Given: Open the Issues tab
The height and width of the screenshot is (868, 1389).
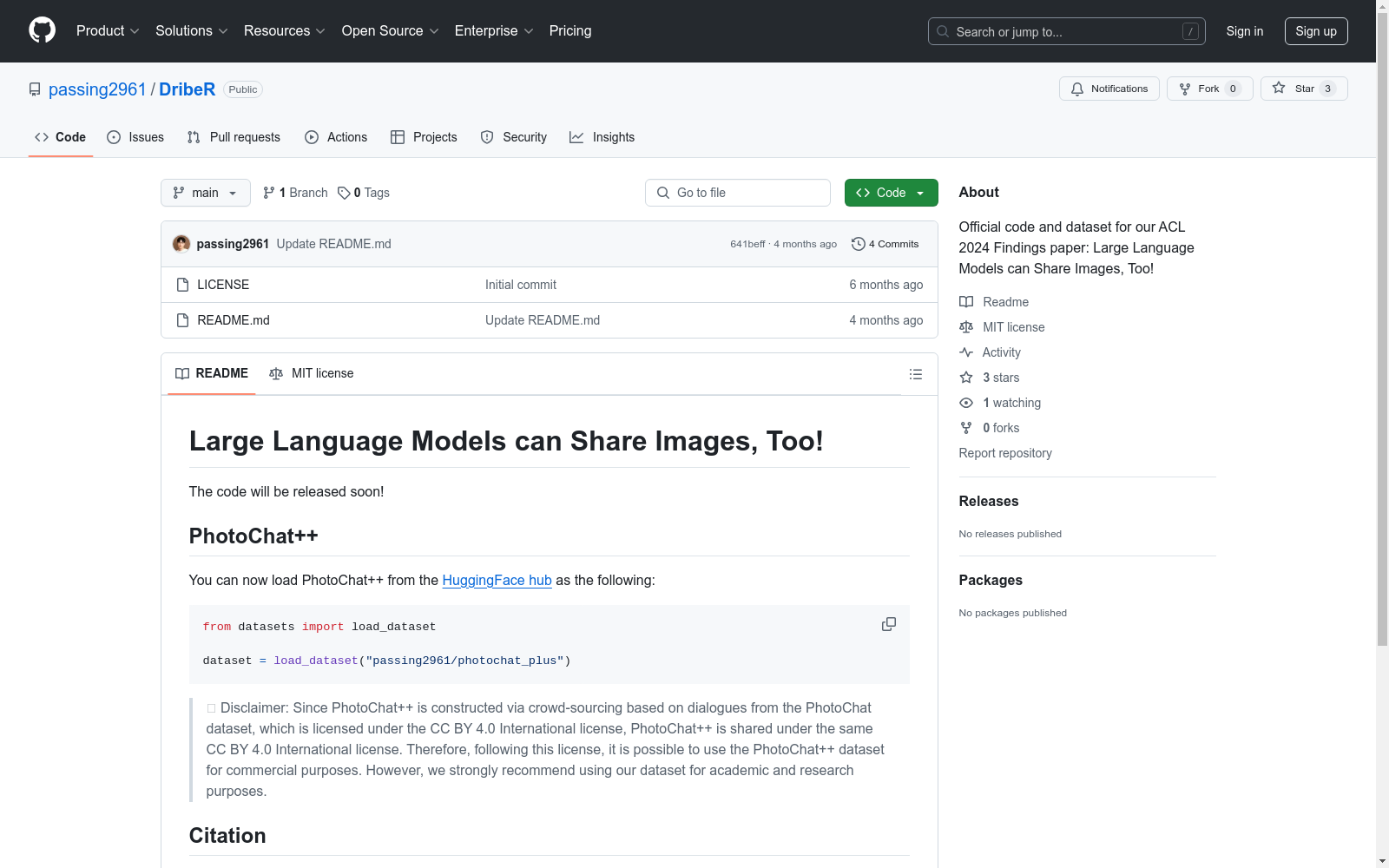Looking at the screenshot, I should pyautogui.click(x=135, y=137).
